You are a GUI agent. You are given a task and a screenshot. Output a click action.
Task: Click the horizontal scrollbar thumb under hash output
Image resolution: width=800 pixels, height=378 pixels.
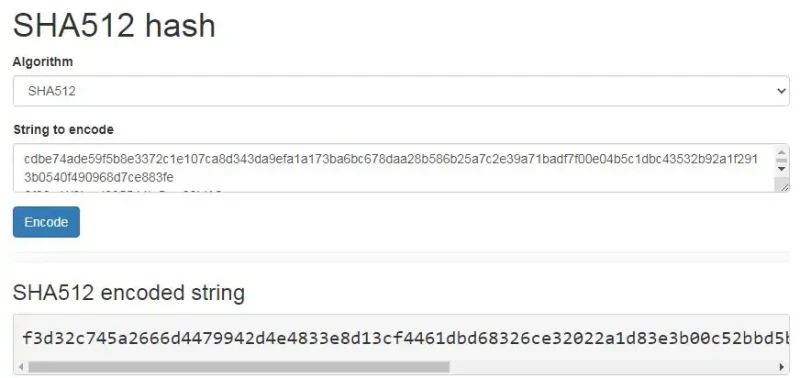point(239,367)
